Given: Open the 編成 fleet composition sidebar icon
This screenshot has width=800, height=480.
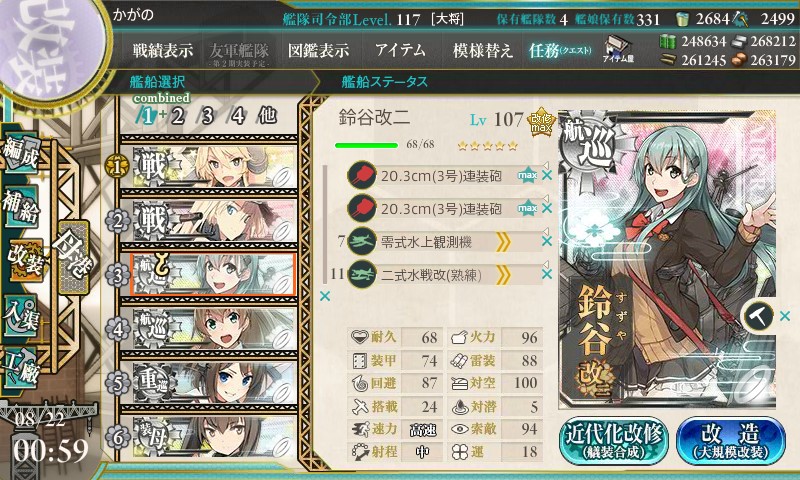Looking at the screenshot, I should click(21, 154).
